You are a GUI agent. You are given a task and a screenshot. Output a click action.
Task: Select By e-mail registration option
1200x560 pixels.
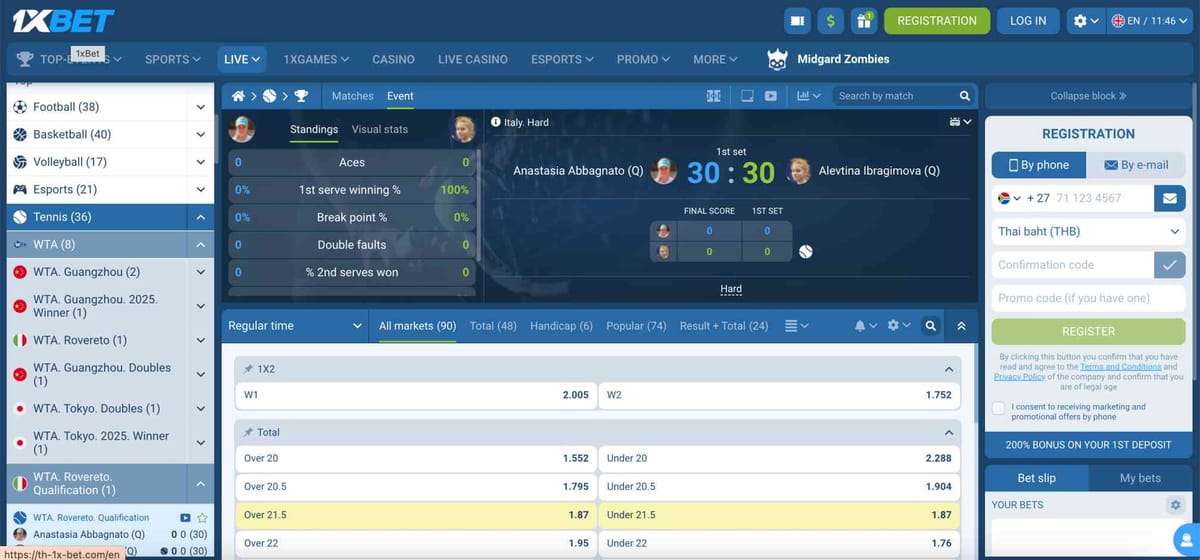click(x=1135, y=165)
